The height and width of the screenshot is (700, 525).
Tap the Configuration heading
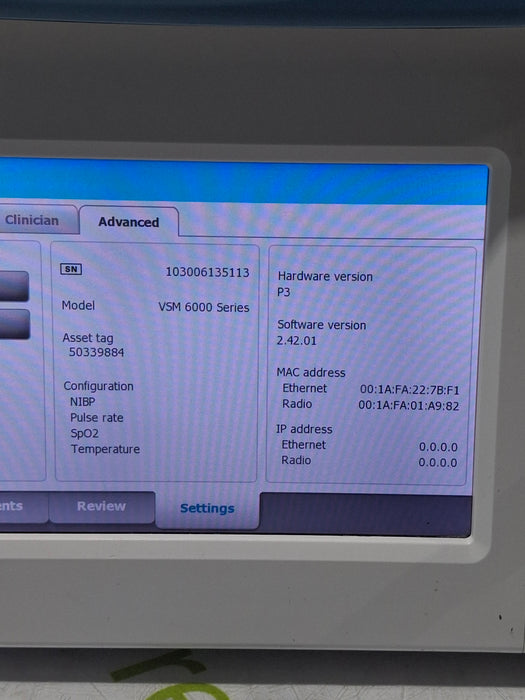click(x=98, y=386)
